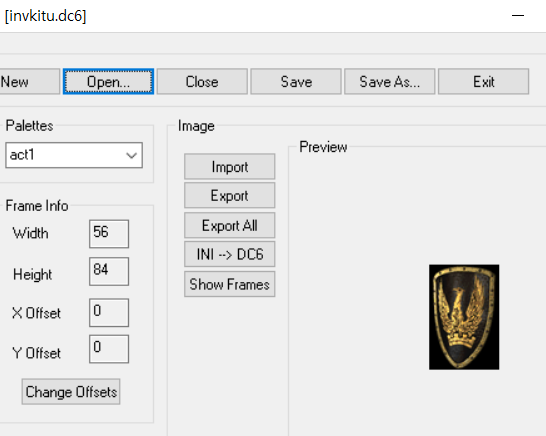This screenshot has height=436, width=546.
Task: Choose Save As... button
Action: click(x=390, y=81)
